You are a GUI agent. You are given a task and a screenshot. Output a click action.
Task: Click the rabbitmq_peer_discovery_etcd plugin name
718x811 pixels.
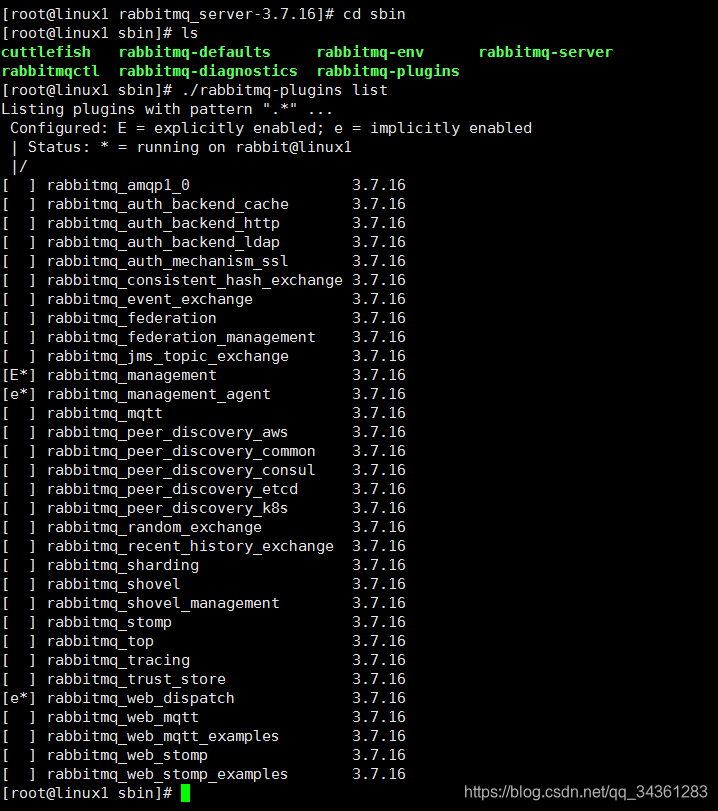coord(172,489)
